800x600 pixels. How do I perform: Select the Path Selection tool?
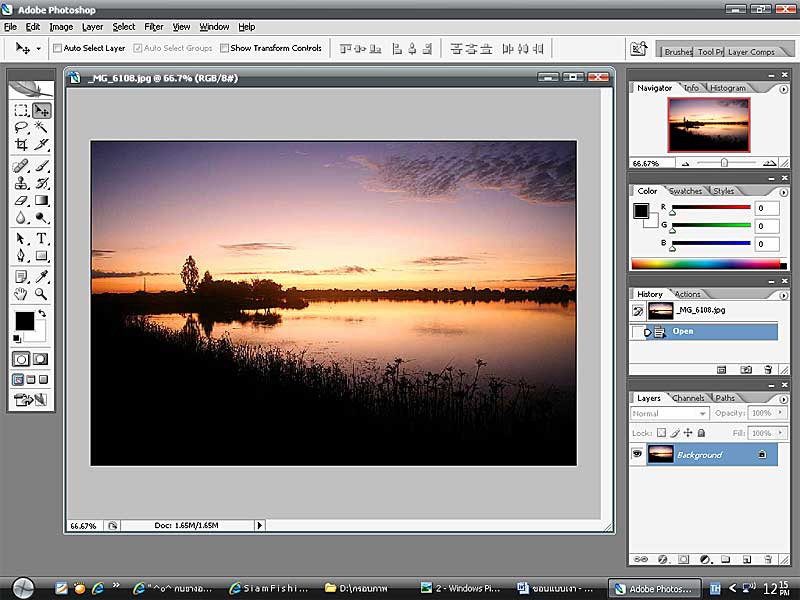click(x=21, y=238)
